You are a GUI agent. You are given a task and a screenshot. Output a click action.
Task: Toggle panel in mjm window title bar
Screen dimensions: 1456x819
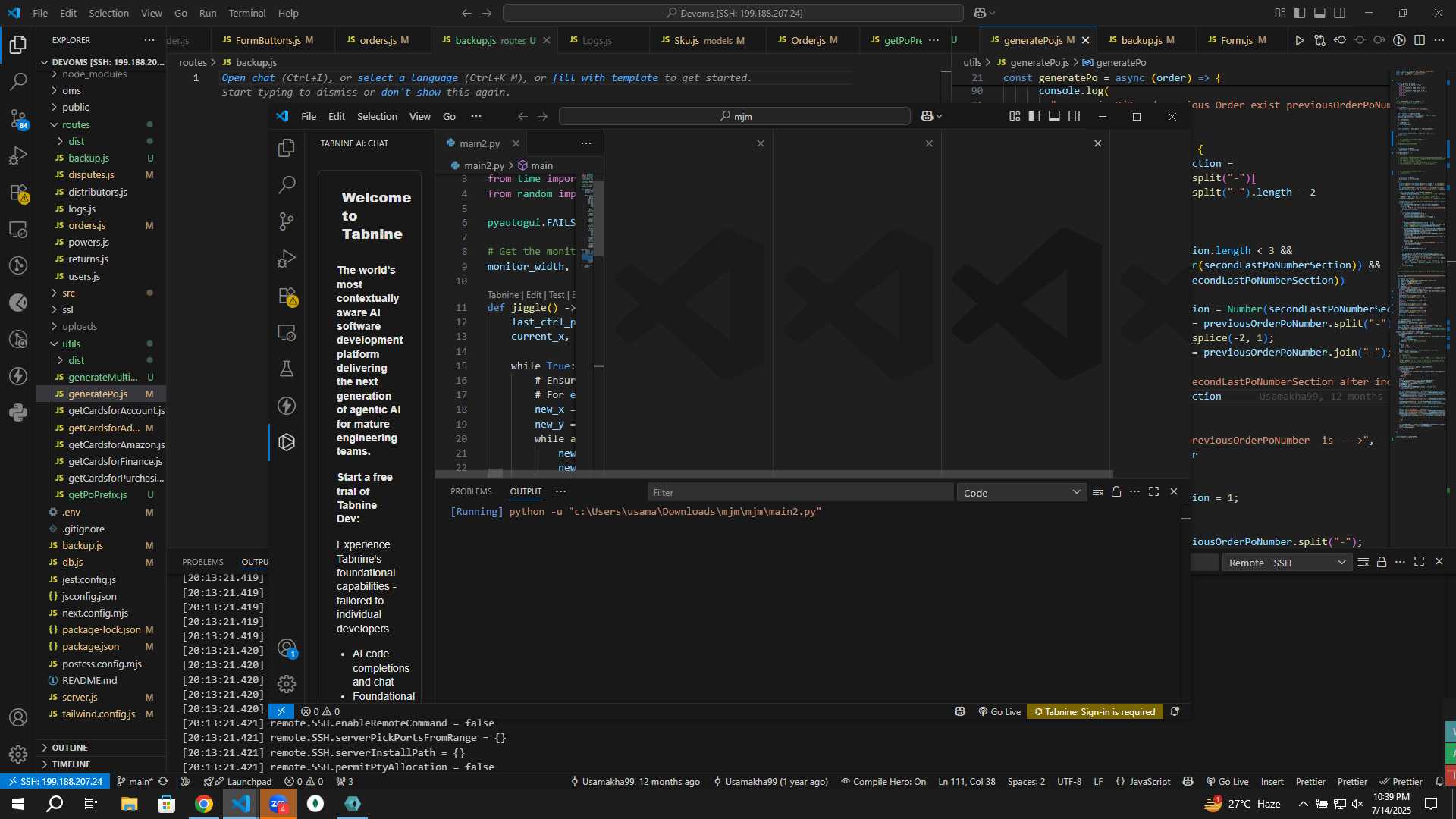[1054, 116]
